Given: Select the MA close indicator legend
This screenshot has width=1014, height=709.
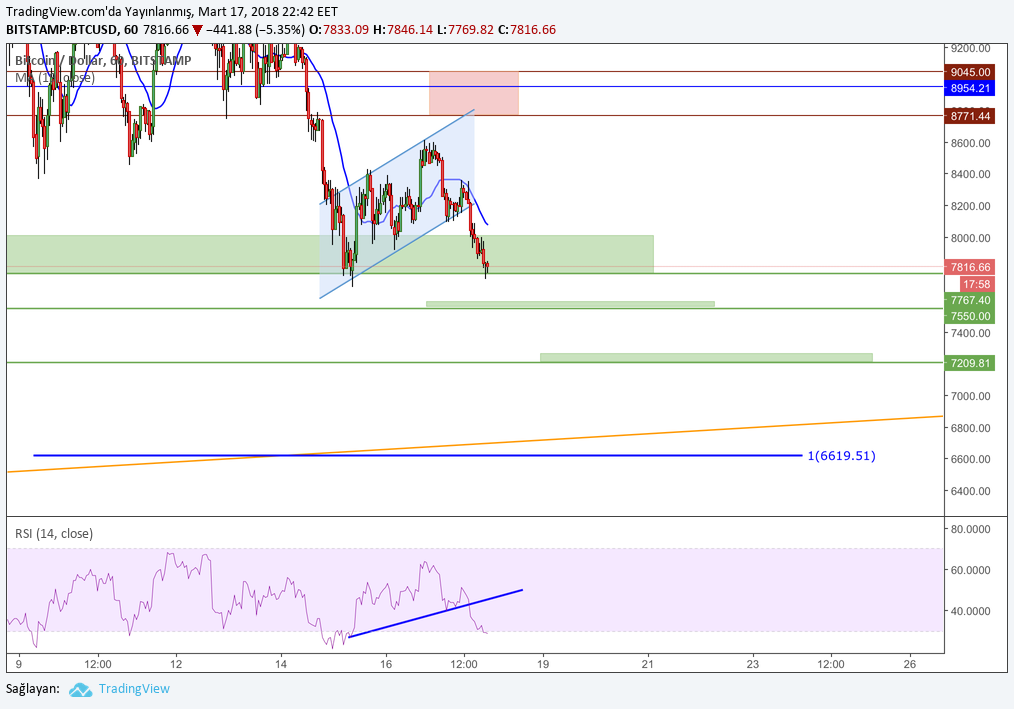Looking at the screenshot, I should [55, 78].
